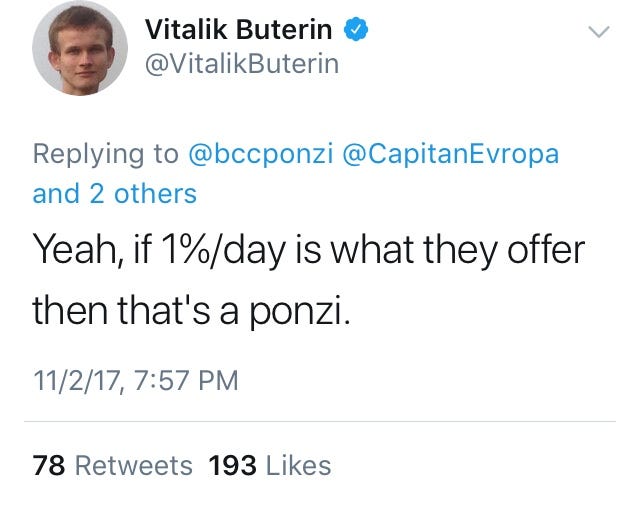Click the blue verified badge icon
Screen dimensions: 640x505
coord(357,30)
